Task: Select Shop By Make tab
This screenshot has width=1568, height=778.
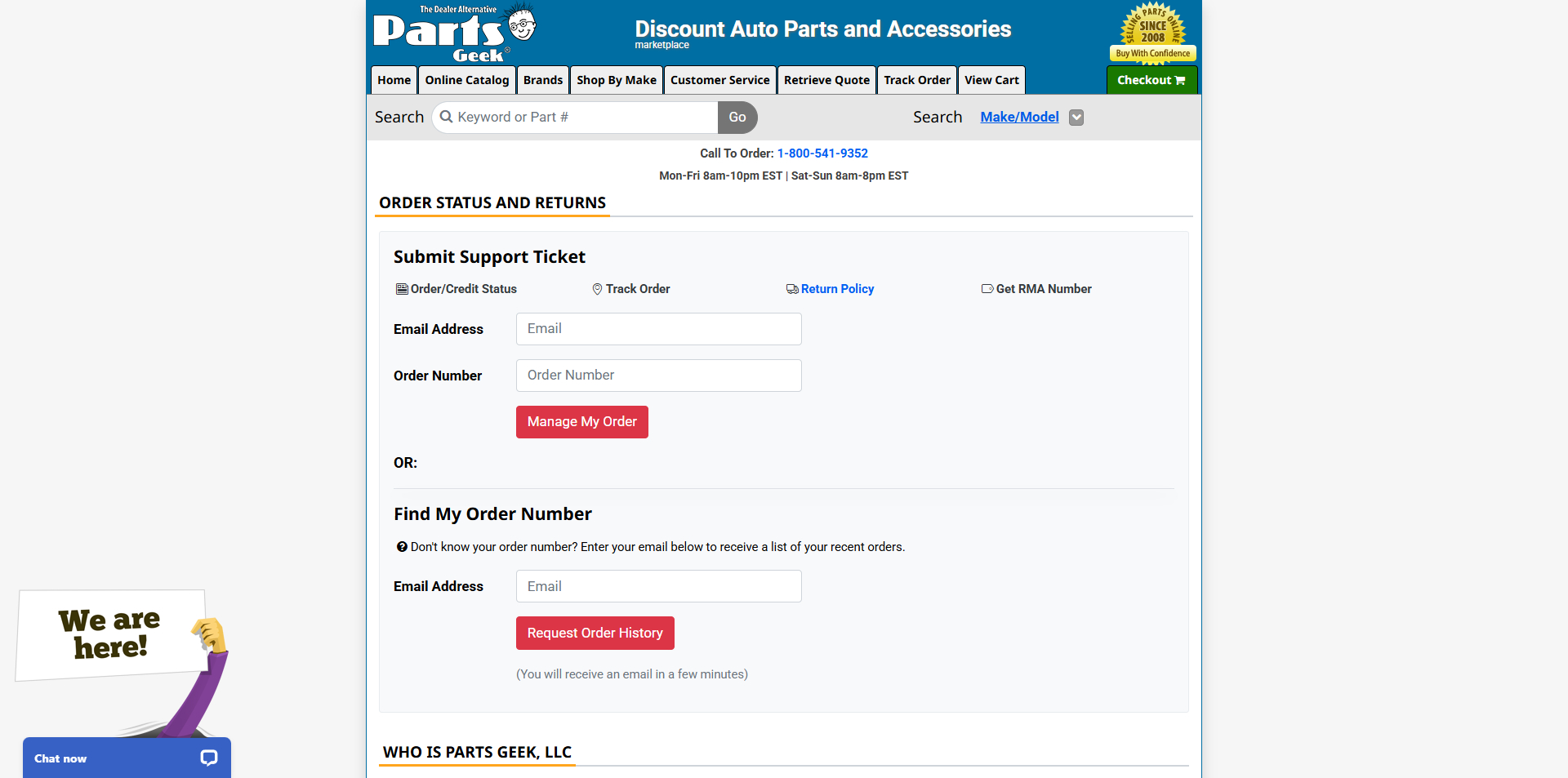Action: click(x=617, y=80)
